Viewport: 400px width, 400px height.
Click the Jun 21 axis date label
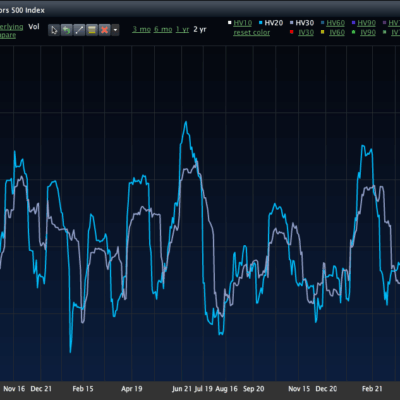[x=182, y=389]
